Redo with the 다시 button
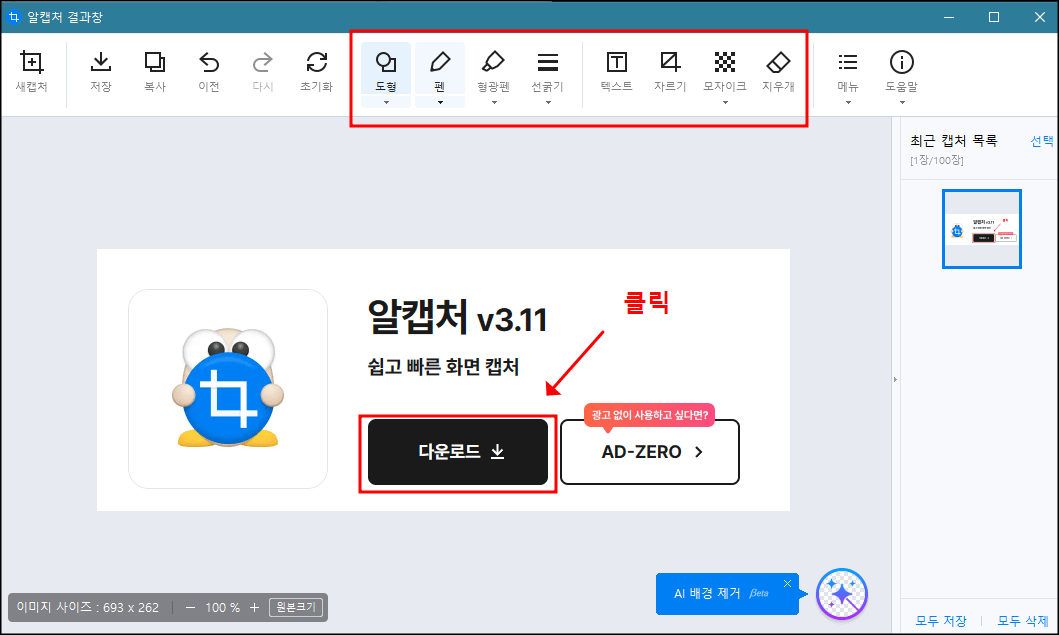Viewport: 1059px width, 635px height. click(263, 71)
